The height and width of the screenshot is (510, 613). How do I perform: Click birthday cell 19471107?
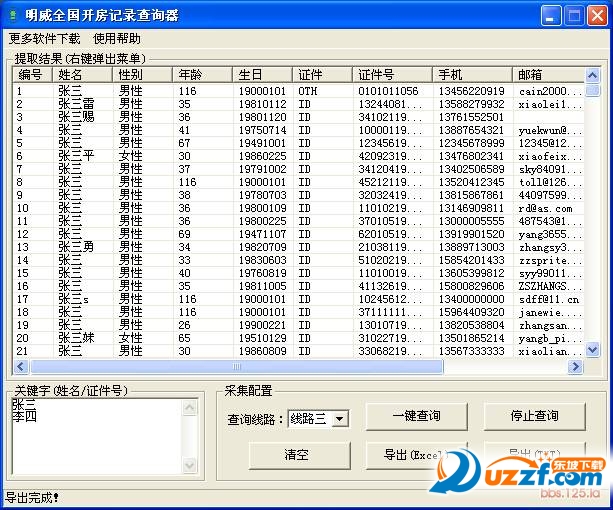(263, 234)
